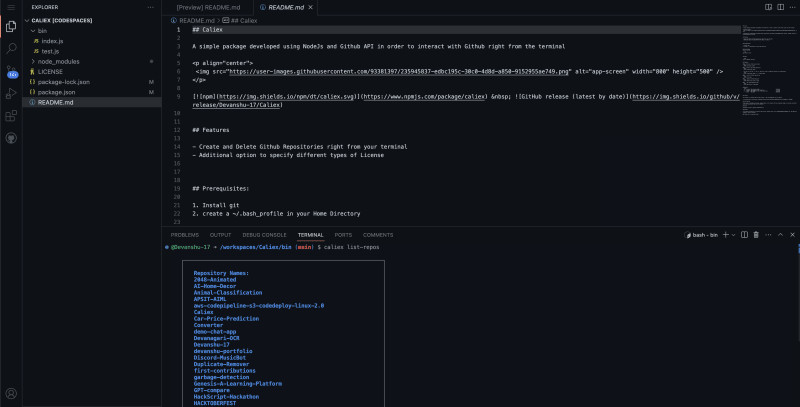Open the PORTS panel tab
The height and width of the screenshot is (407, 800).
point(343,235)
